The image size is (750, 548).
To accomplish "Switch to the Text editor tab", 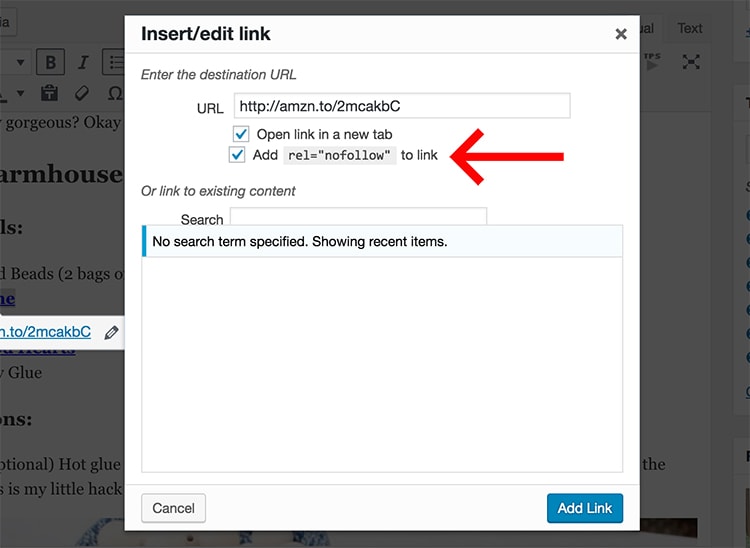I will (x=690, y=29).
